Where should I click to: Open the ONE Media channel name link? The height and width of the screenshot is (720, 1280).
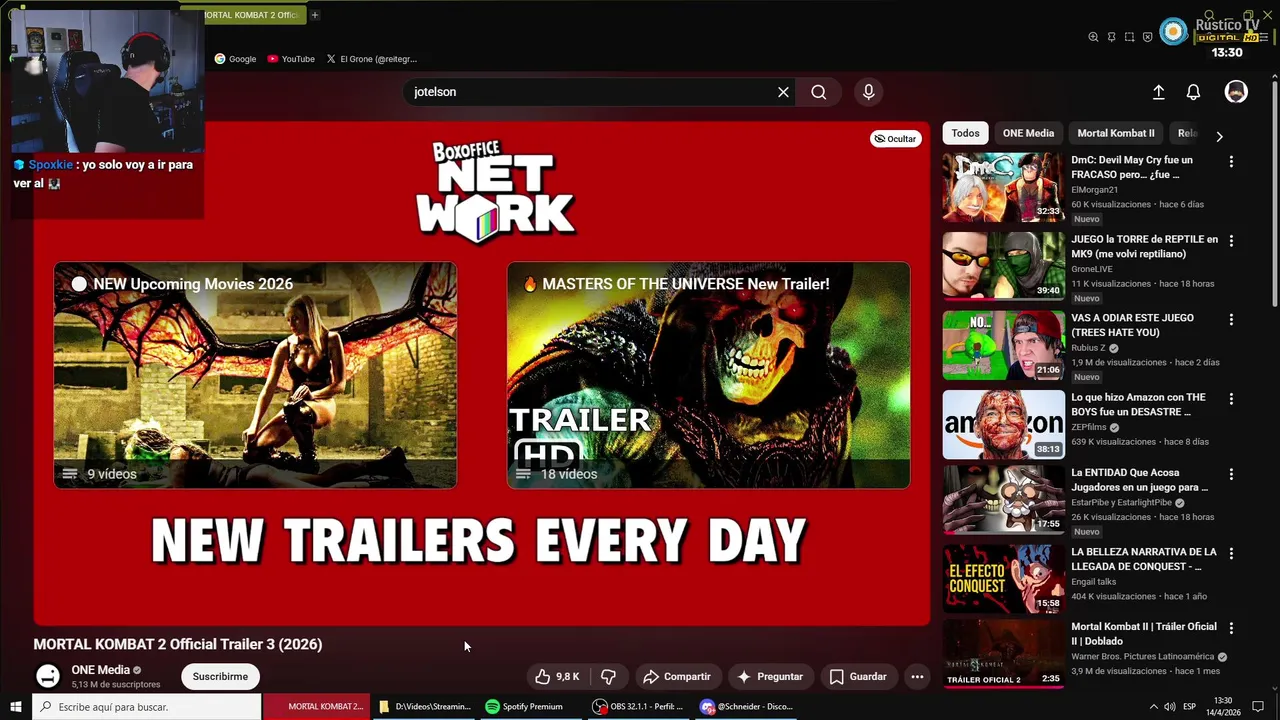[100, 670]
